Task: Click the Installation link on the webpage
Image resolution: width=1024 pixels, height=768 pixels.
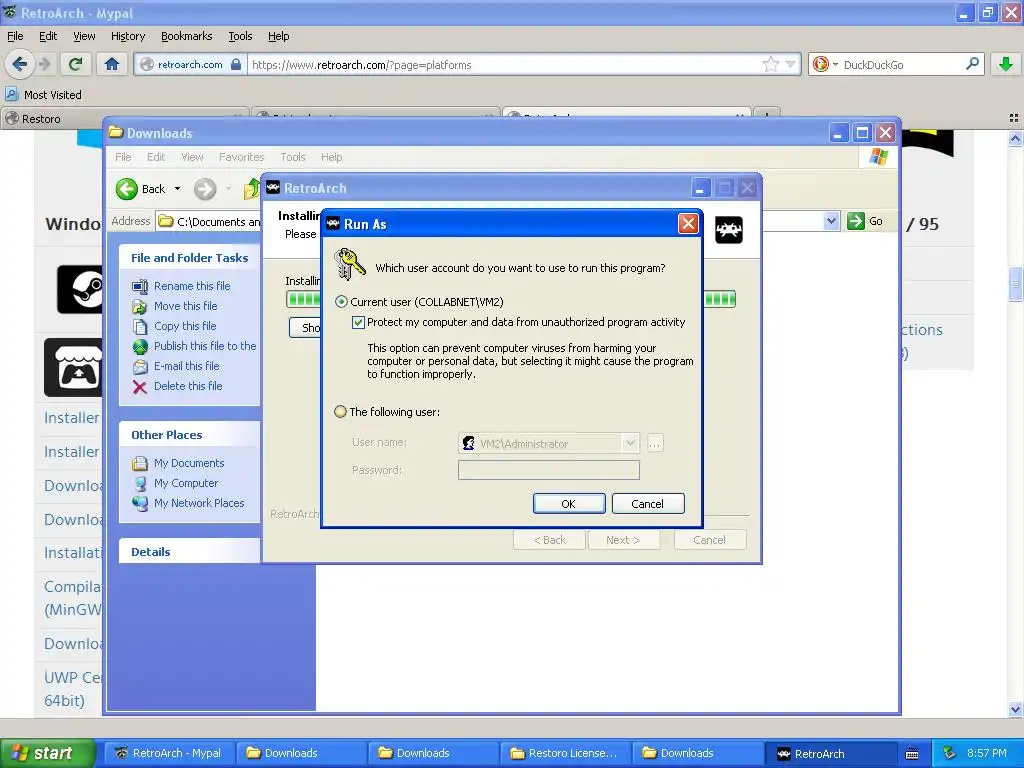Action: click(x=72, y=553)
